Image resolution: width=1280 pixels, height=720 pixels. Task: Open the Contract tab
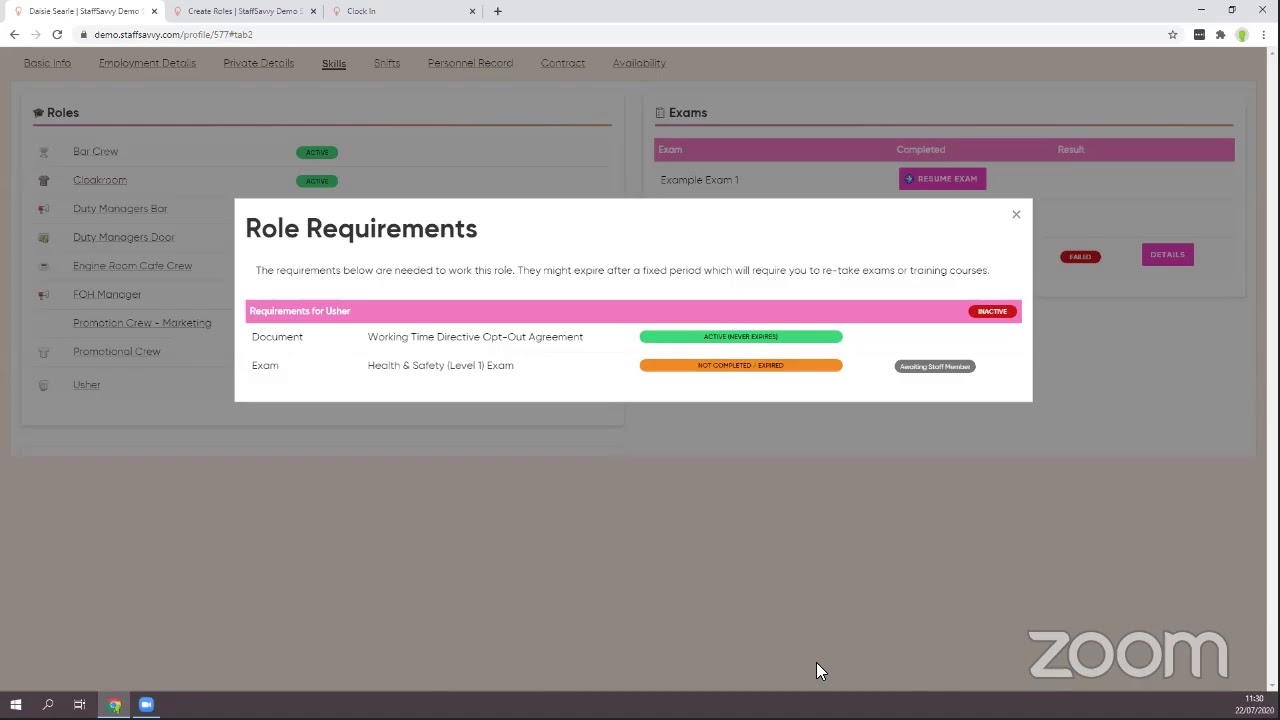tap(563, 63)
